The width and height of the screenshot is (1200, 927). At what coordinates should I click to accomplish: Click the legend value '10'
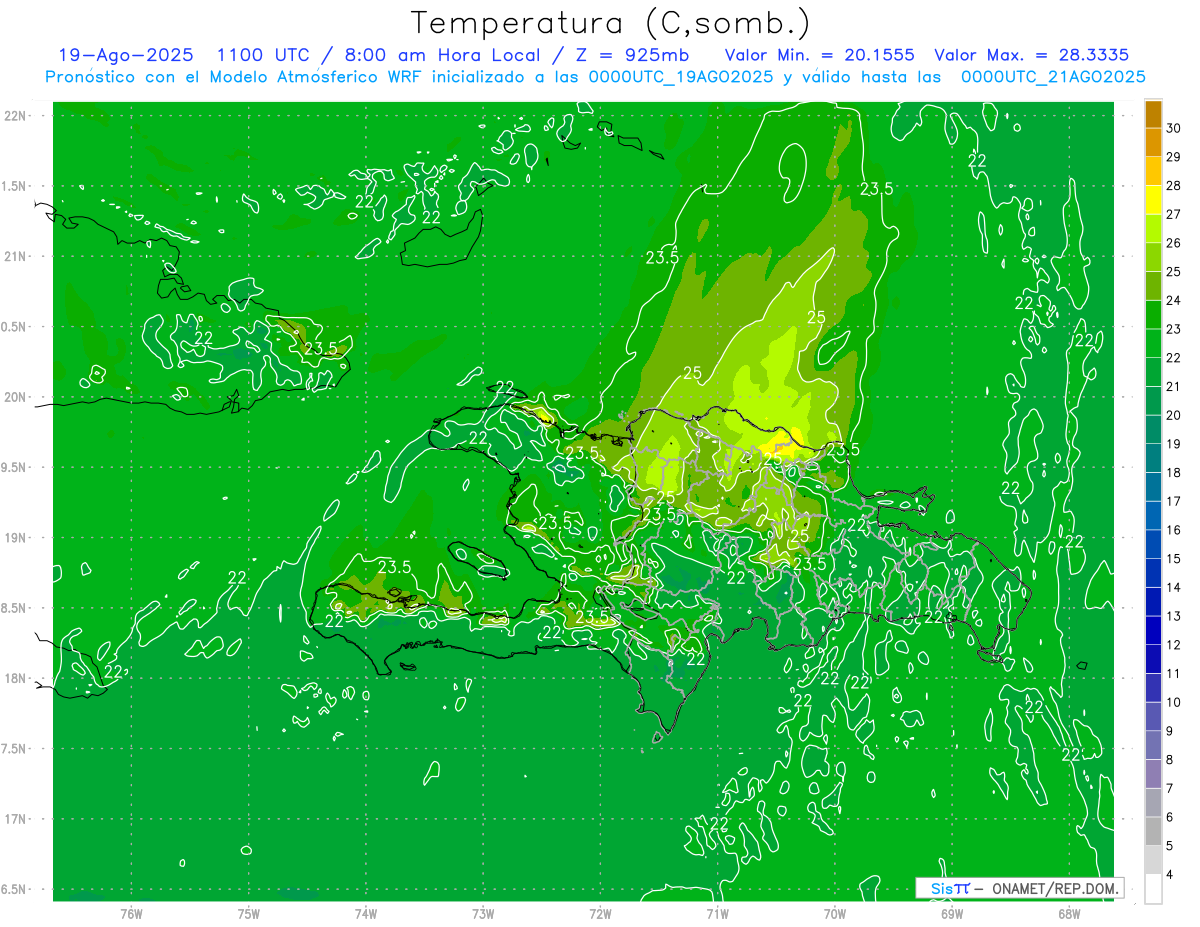point(1174,702)
